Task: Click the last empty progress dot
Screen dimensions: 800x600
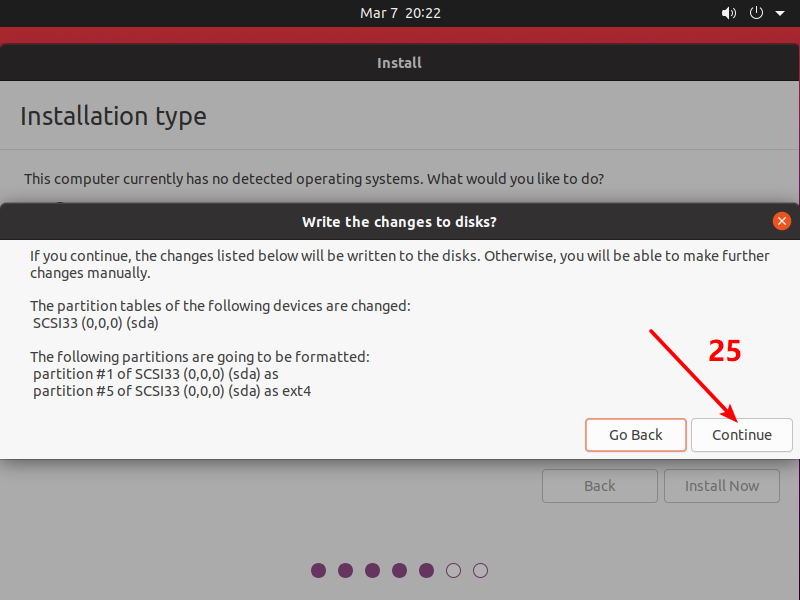Action: pyautogui.click(x=481, y=571)
